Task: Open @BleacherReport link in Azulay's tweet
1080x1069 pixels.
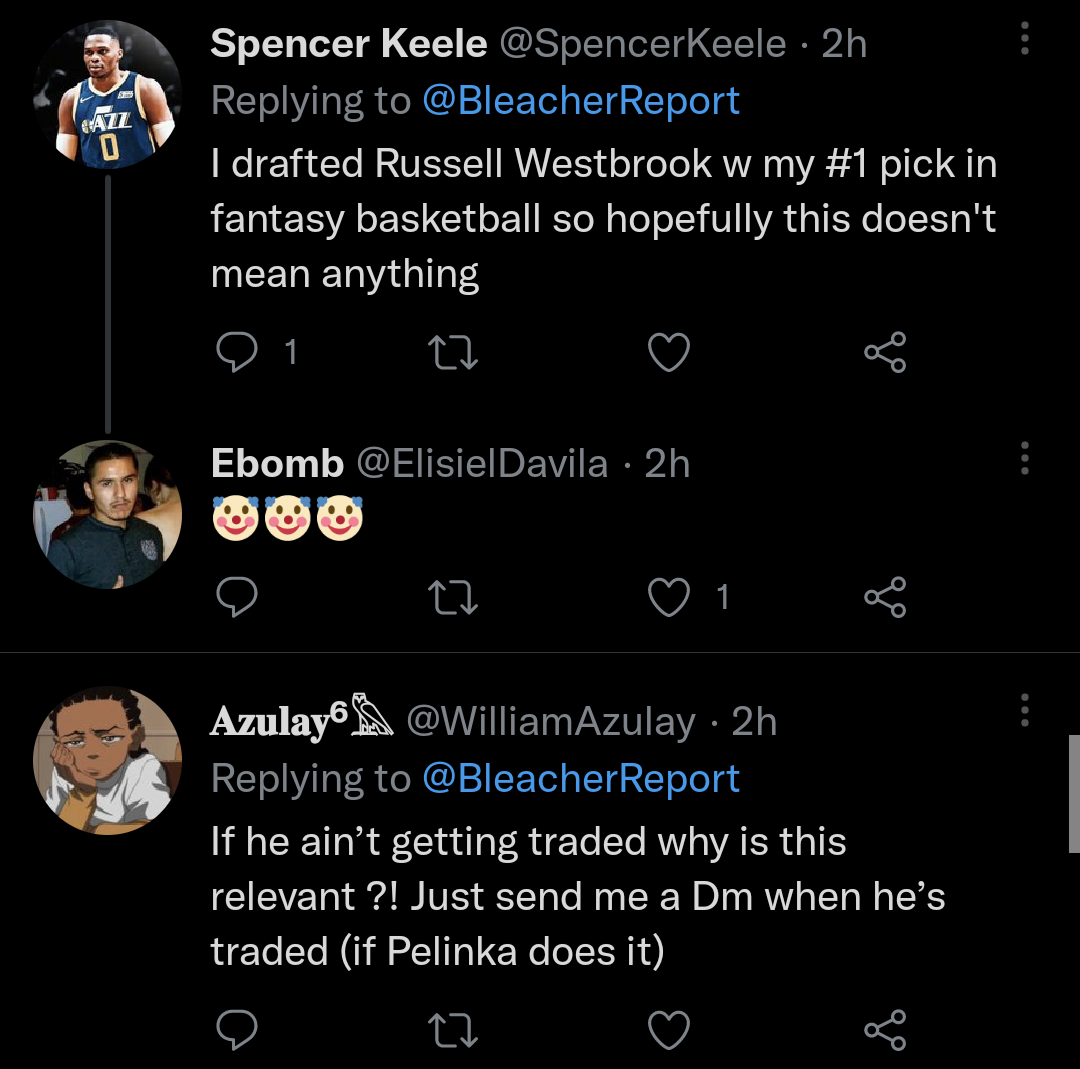Action: [581, 779]
